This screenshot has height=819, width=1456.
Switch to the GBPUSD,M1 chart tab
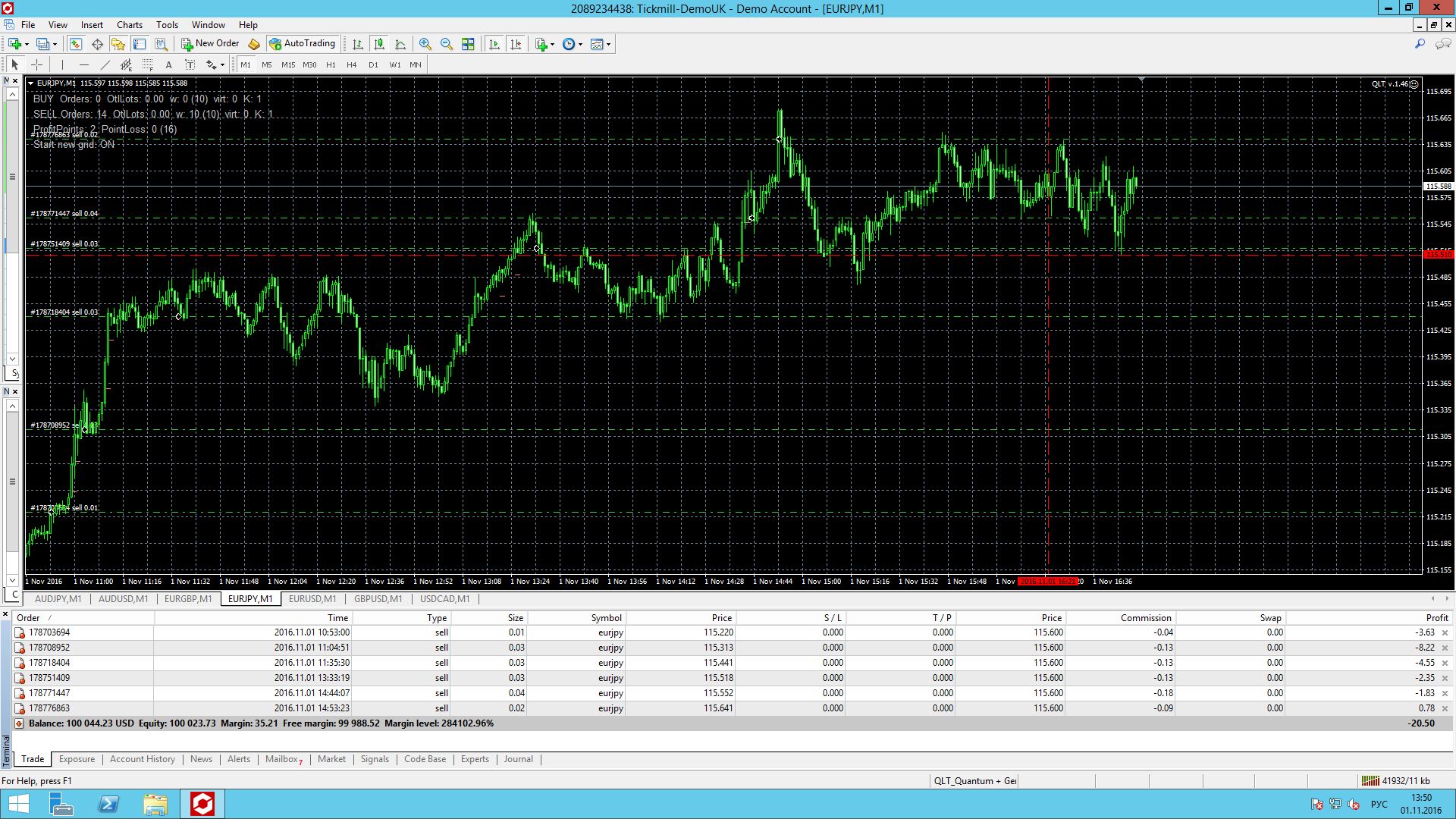click(x=378, y=599)
